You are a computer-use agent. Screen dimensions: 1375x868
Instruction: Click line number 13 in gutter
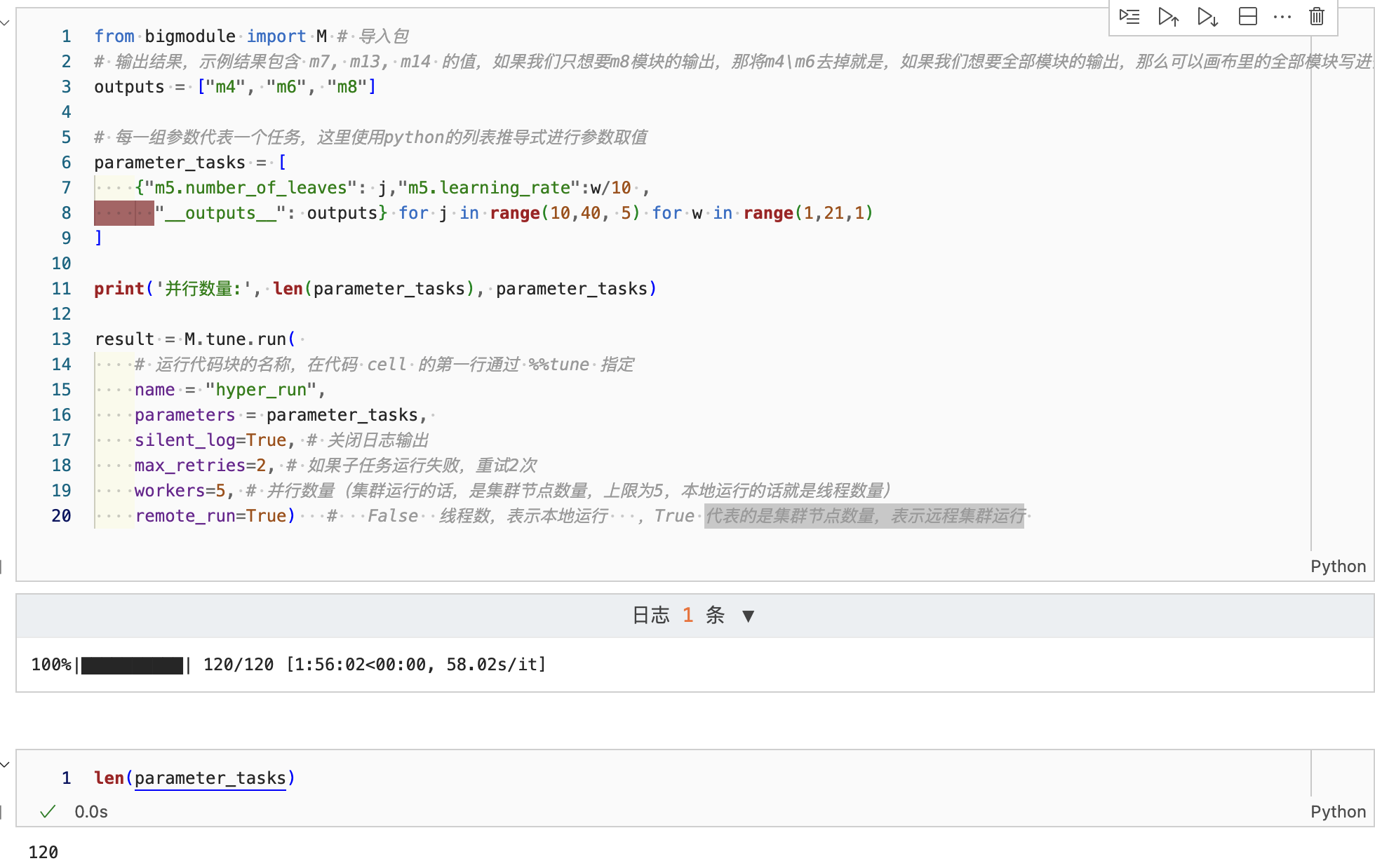[61, 339]
